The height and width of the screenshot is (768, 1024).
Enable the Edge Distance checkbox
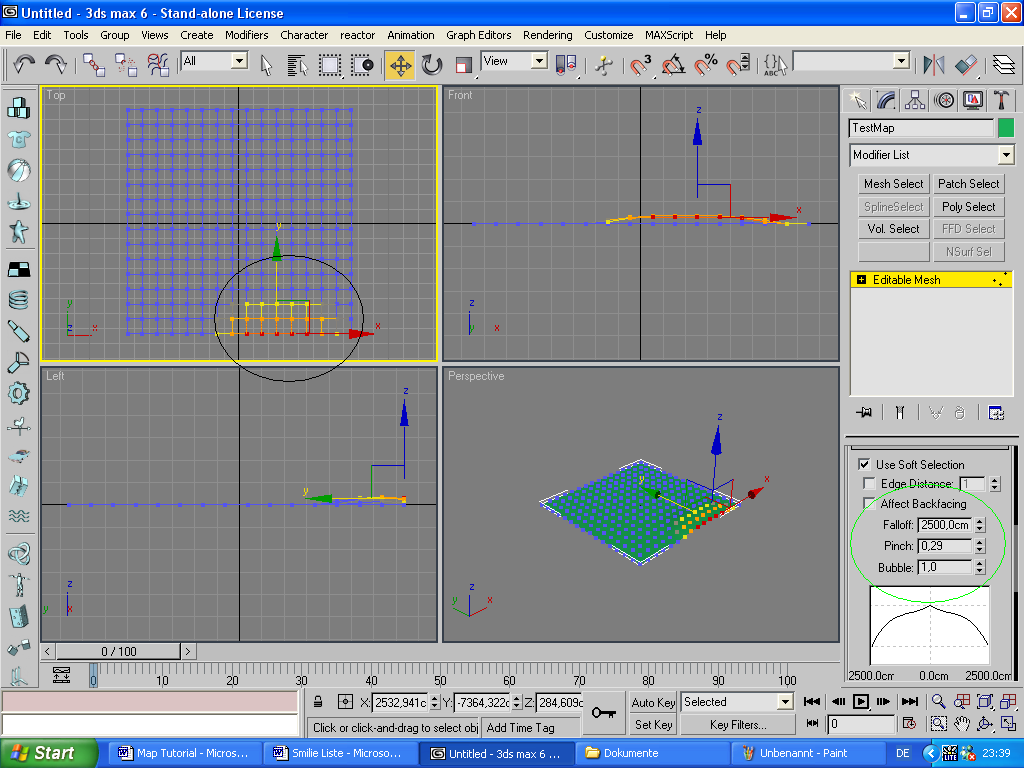coord(869,484)
